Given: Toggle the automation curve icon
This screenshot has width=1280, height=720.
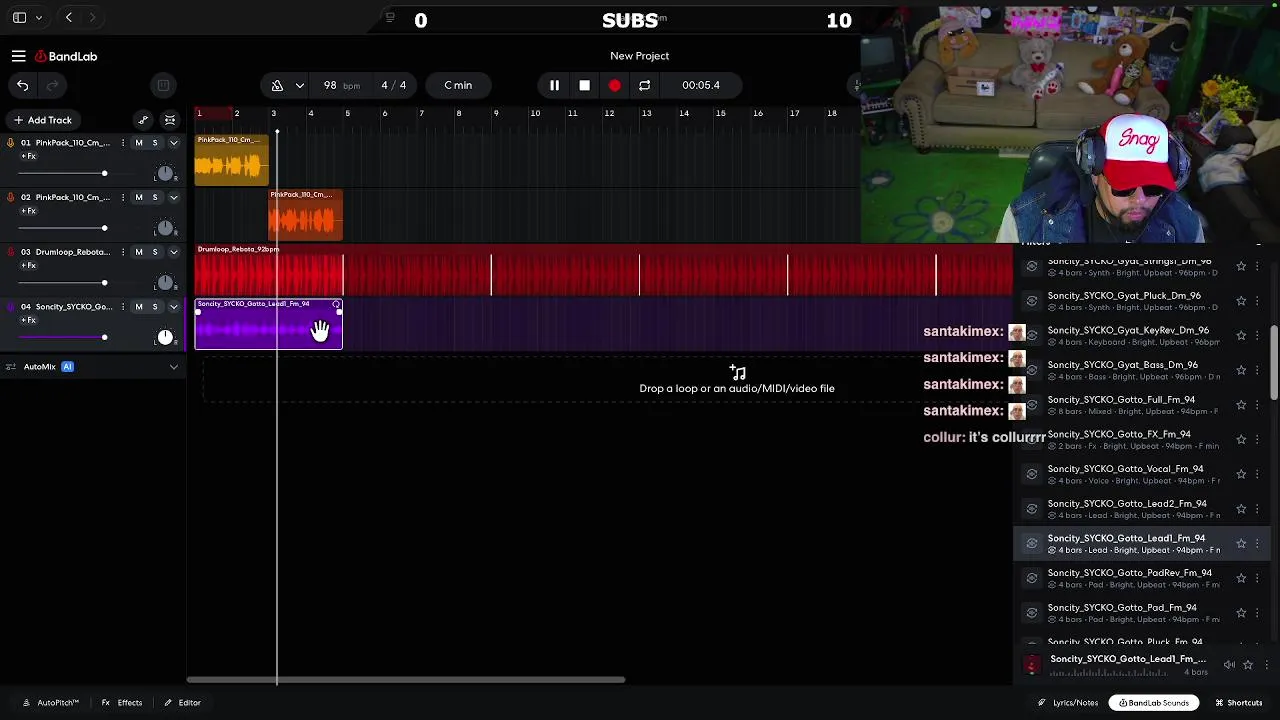Looking at the screenshot, I should [x=143, y=120].
